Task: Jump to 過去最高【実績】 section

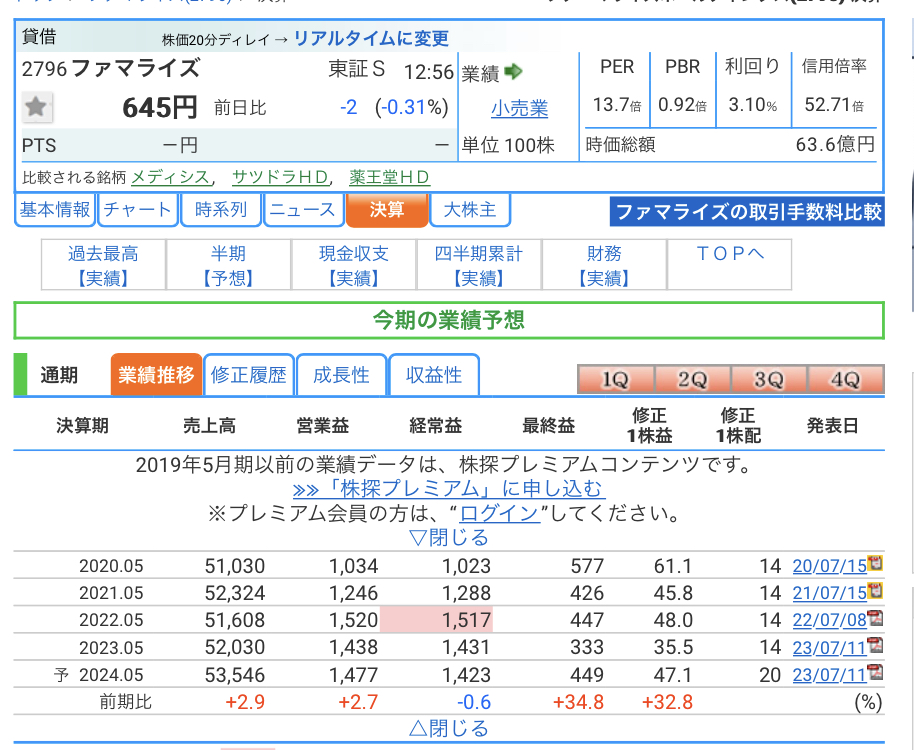Action: tap(103, 265)
